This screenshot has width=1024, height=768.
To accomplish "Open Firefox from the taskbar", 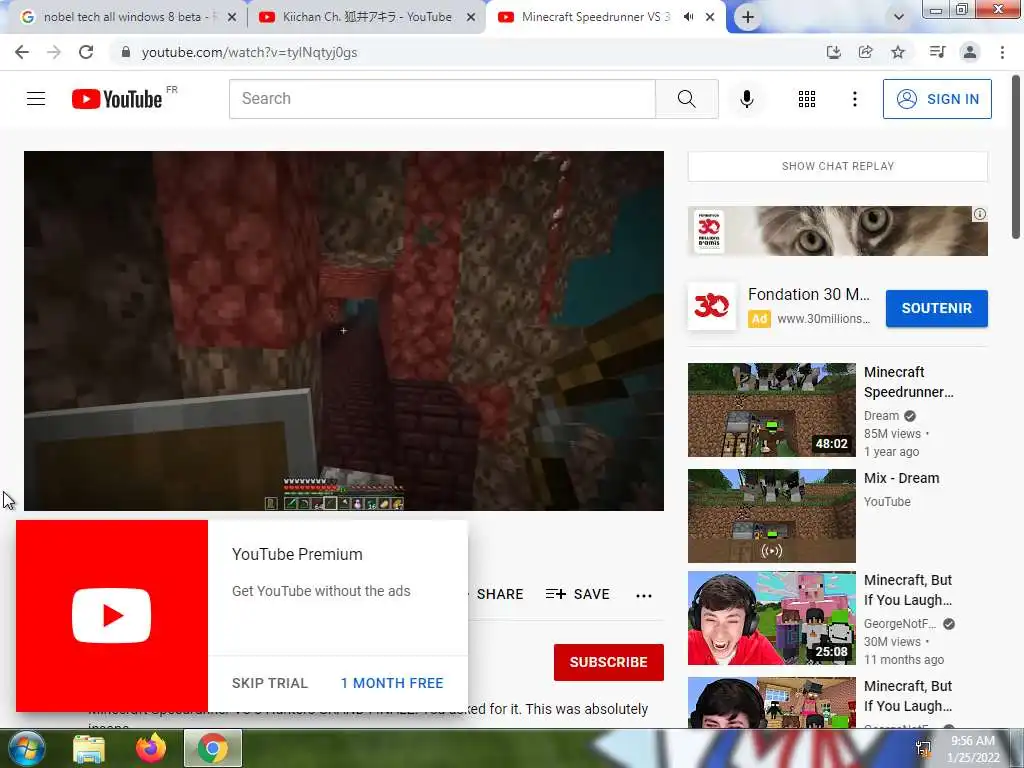I will tap(151, 748).
